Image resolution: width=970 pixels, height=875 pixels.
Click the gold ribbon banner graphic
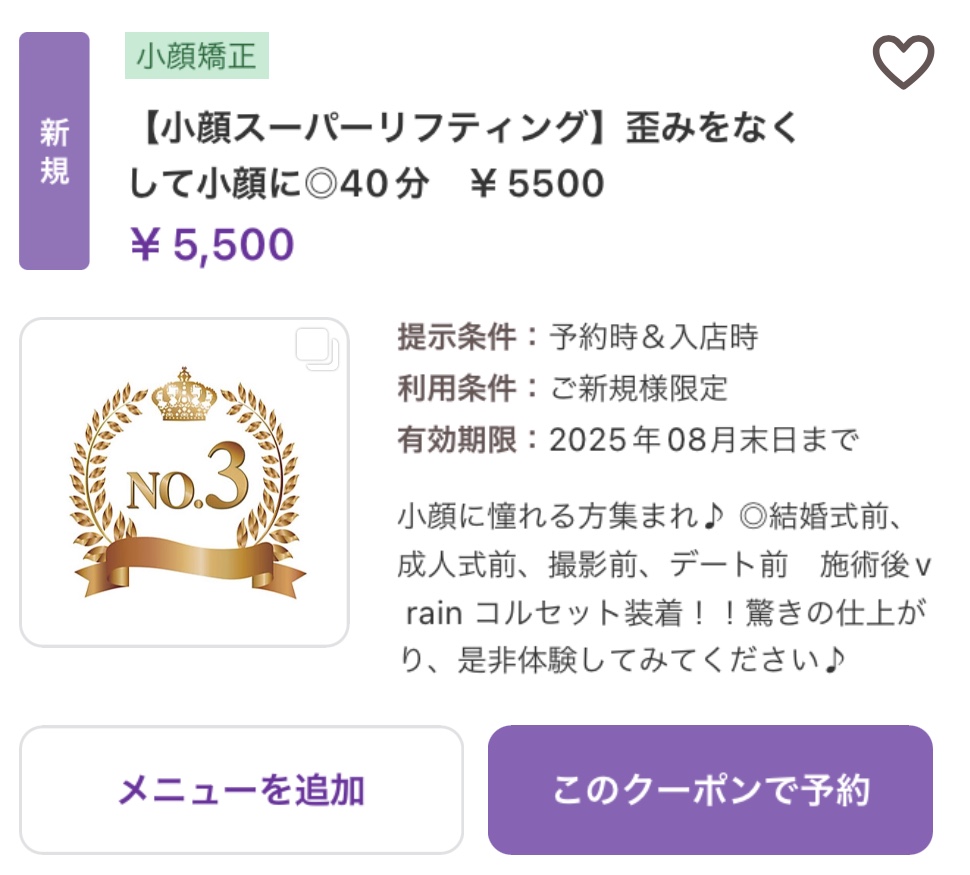pos(191,566)
